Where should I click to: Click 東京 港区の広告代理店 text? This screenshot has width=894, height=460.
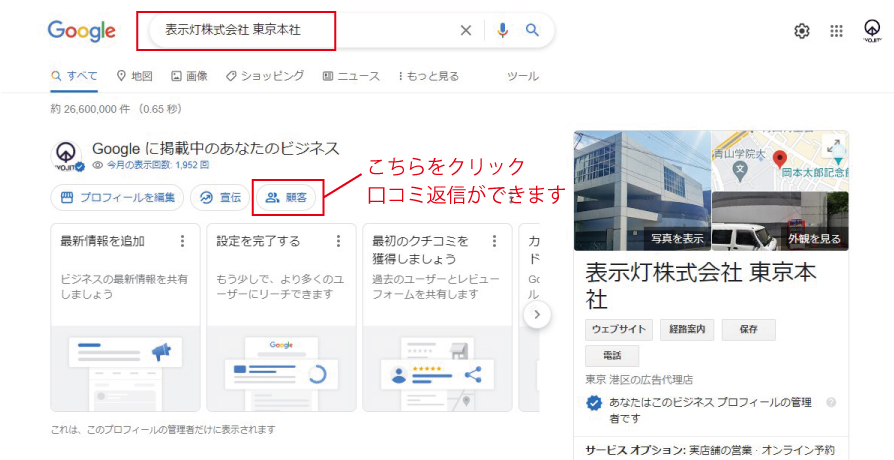(x=639, y=380)
